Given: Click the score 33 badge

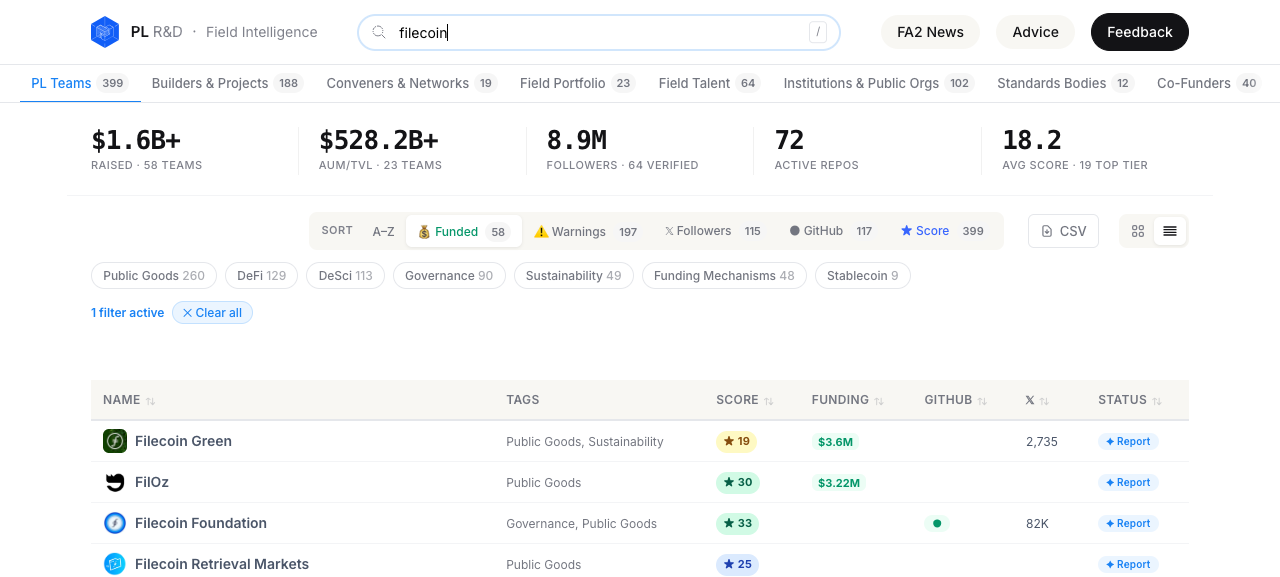Looking at the screenshot, I should coord(738,523).
